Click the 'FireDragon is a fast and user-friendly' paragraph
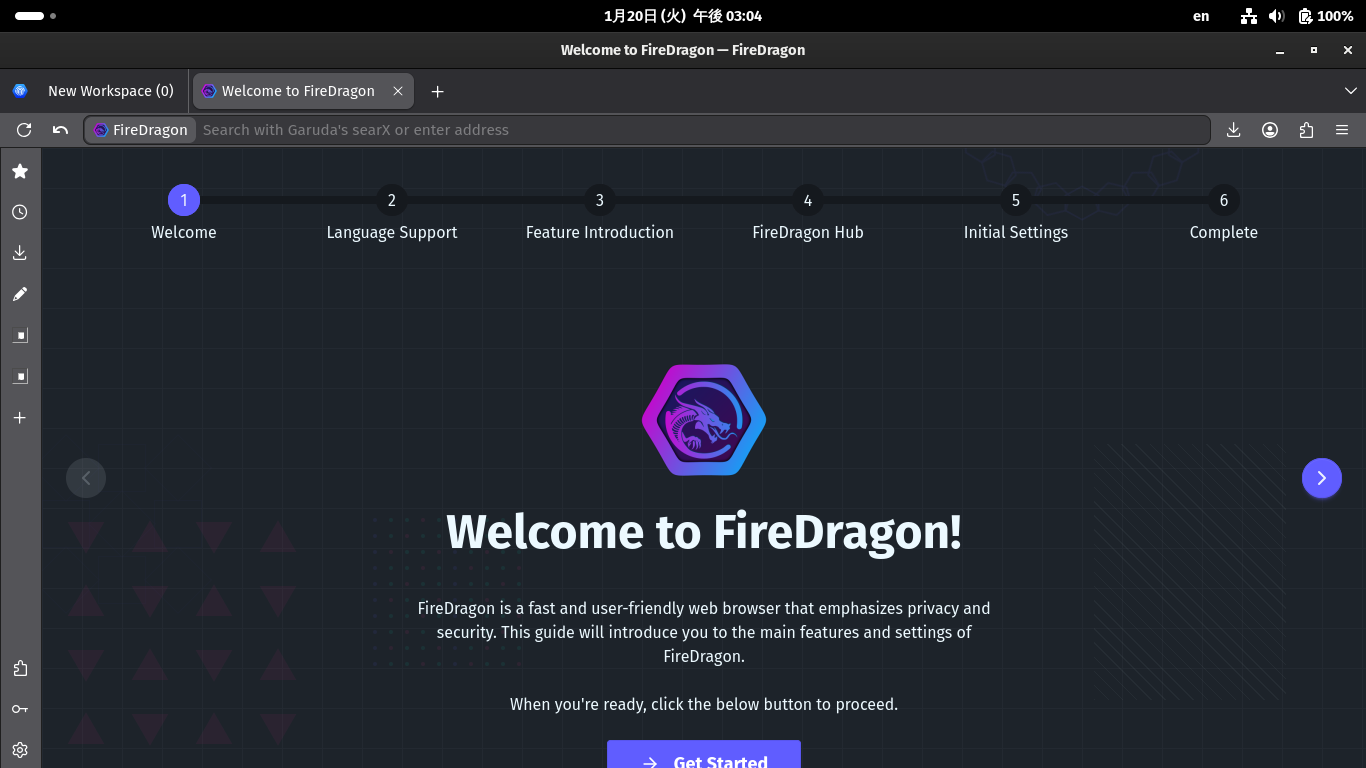This screenshot has height=768, width=1366. pyautogui.click(x=704, y=632)
